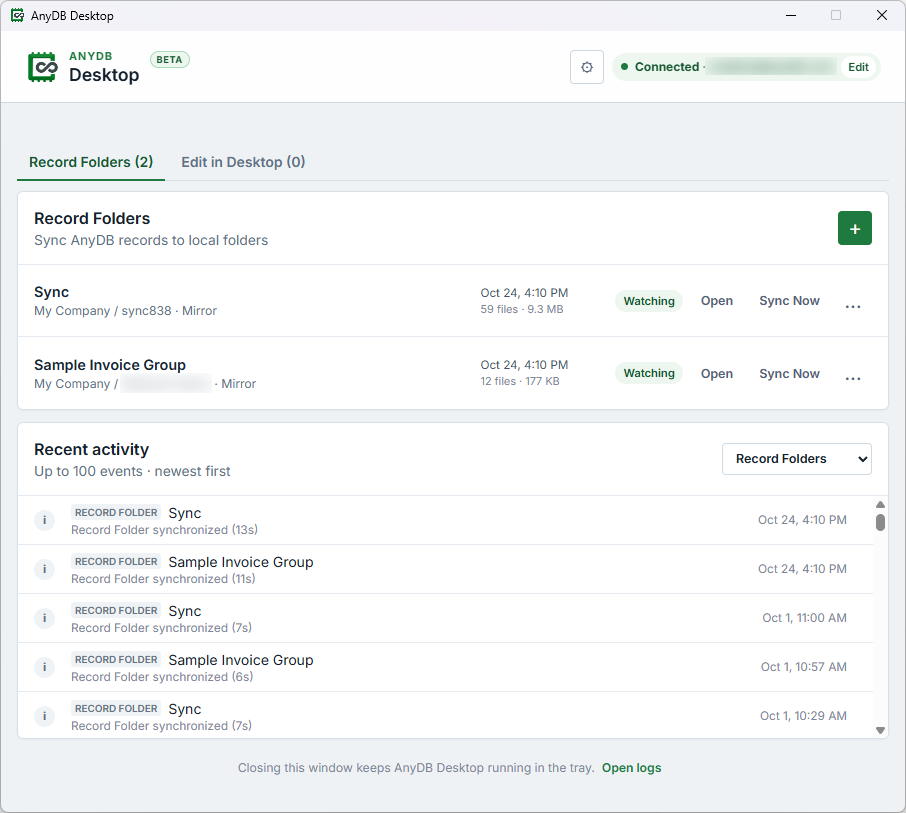Sync Now the Sample Invoice Group folder
Image resolution: width=906 pixels, height=813 pixels.
[789, 374]
